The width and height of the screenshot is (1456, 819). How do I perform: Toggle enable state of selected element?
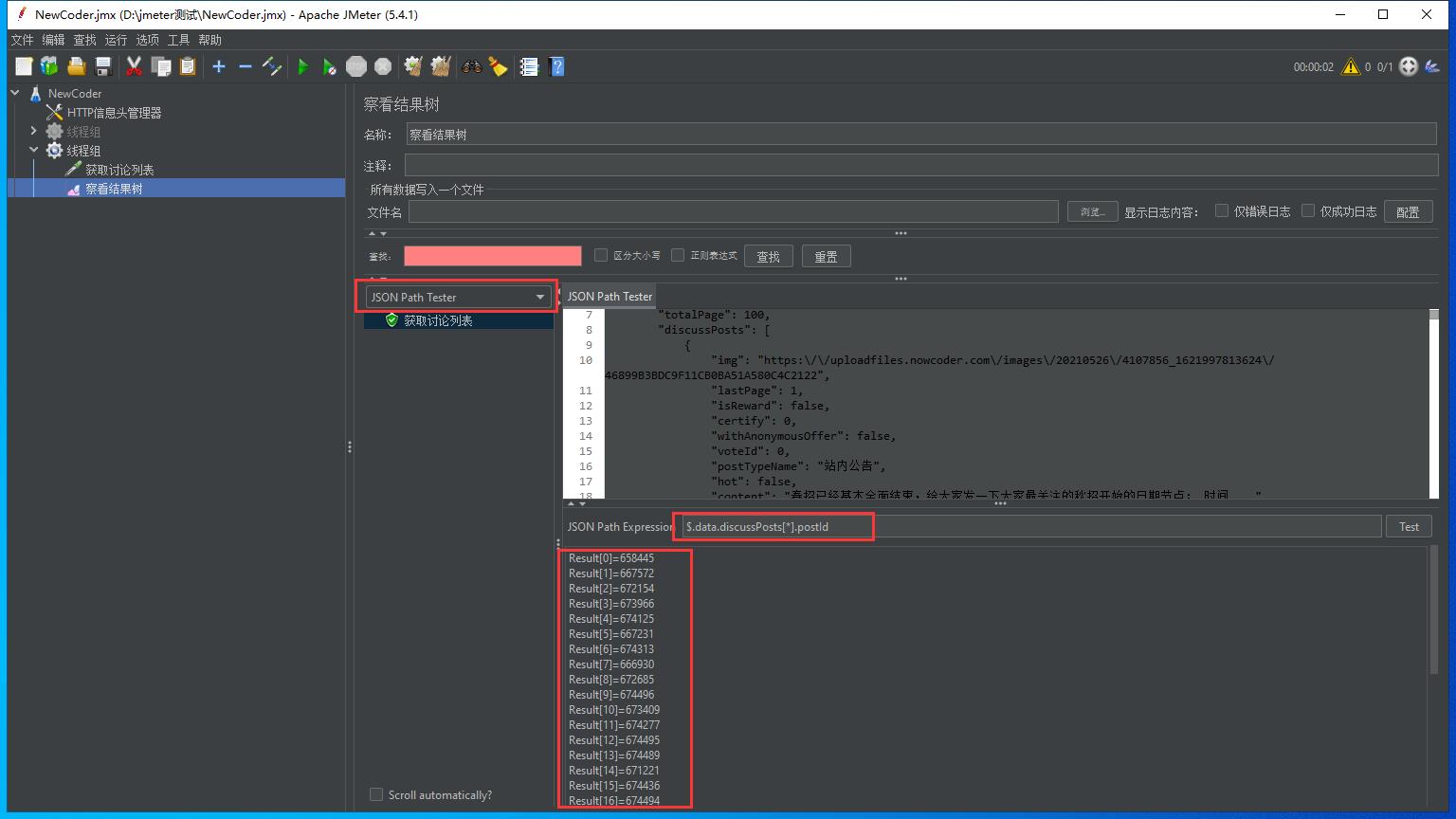[x=272, y=66]
